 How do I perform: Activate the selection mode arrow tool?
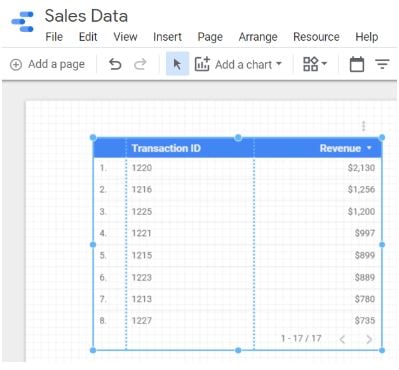177,64
